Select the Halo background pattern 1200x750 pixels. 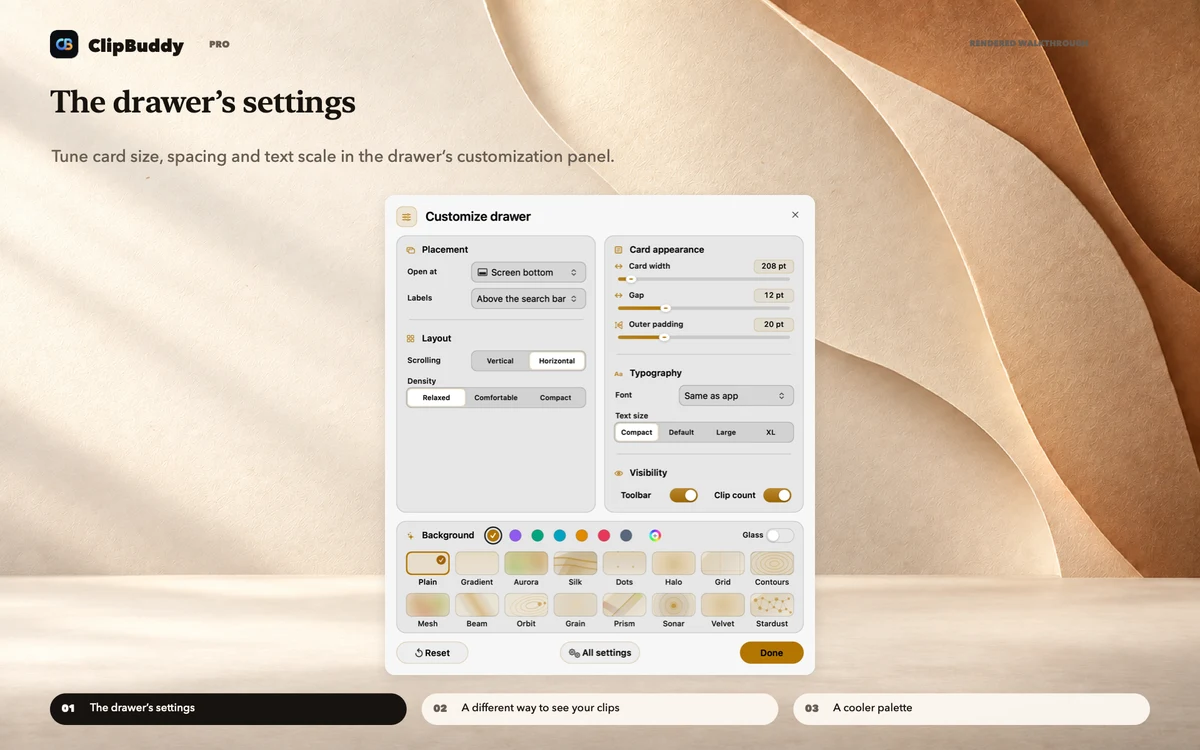coord(673,563)
